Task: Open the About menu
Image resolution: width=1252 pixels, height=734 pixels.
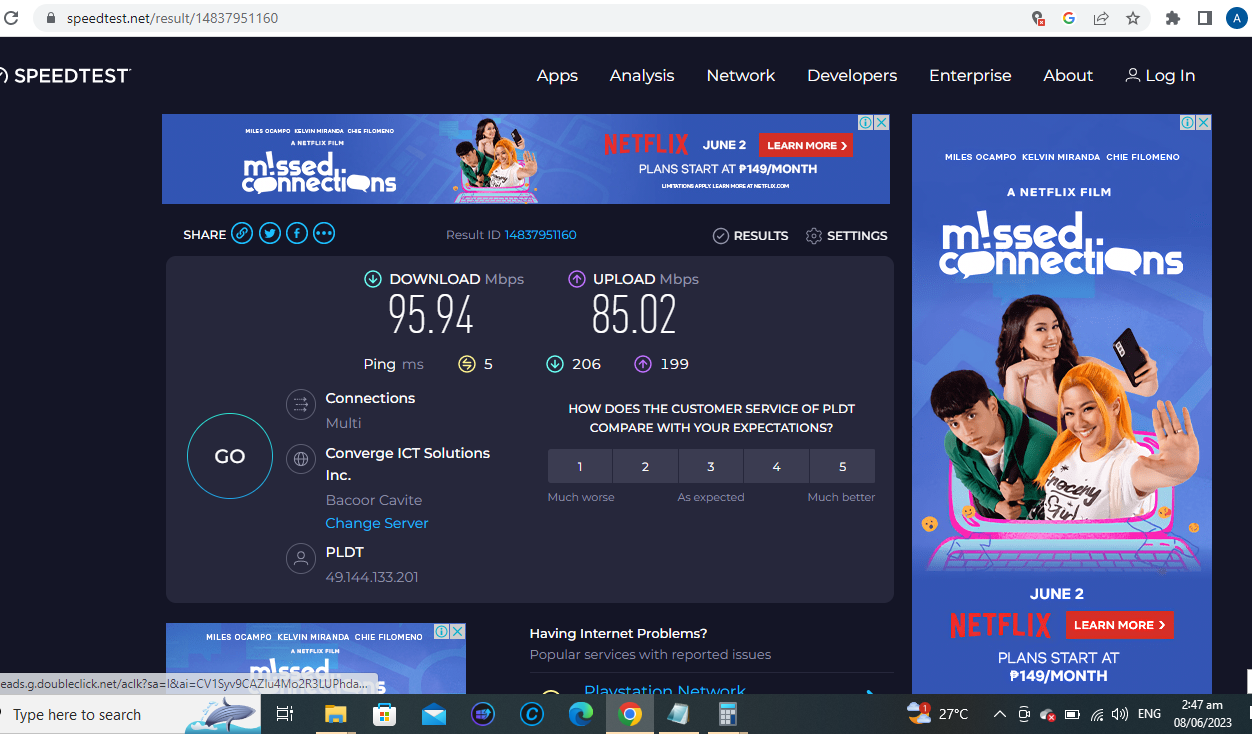Action: pos(1068,75)
